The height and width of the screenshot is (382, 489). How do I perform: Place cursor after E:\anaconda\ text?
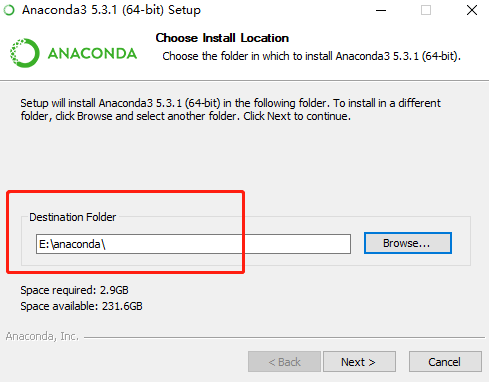106,244
